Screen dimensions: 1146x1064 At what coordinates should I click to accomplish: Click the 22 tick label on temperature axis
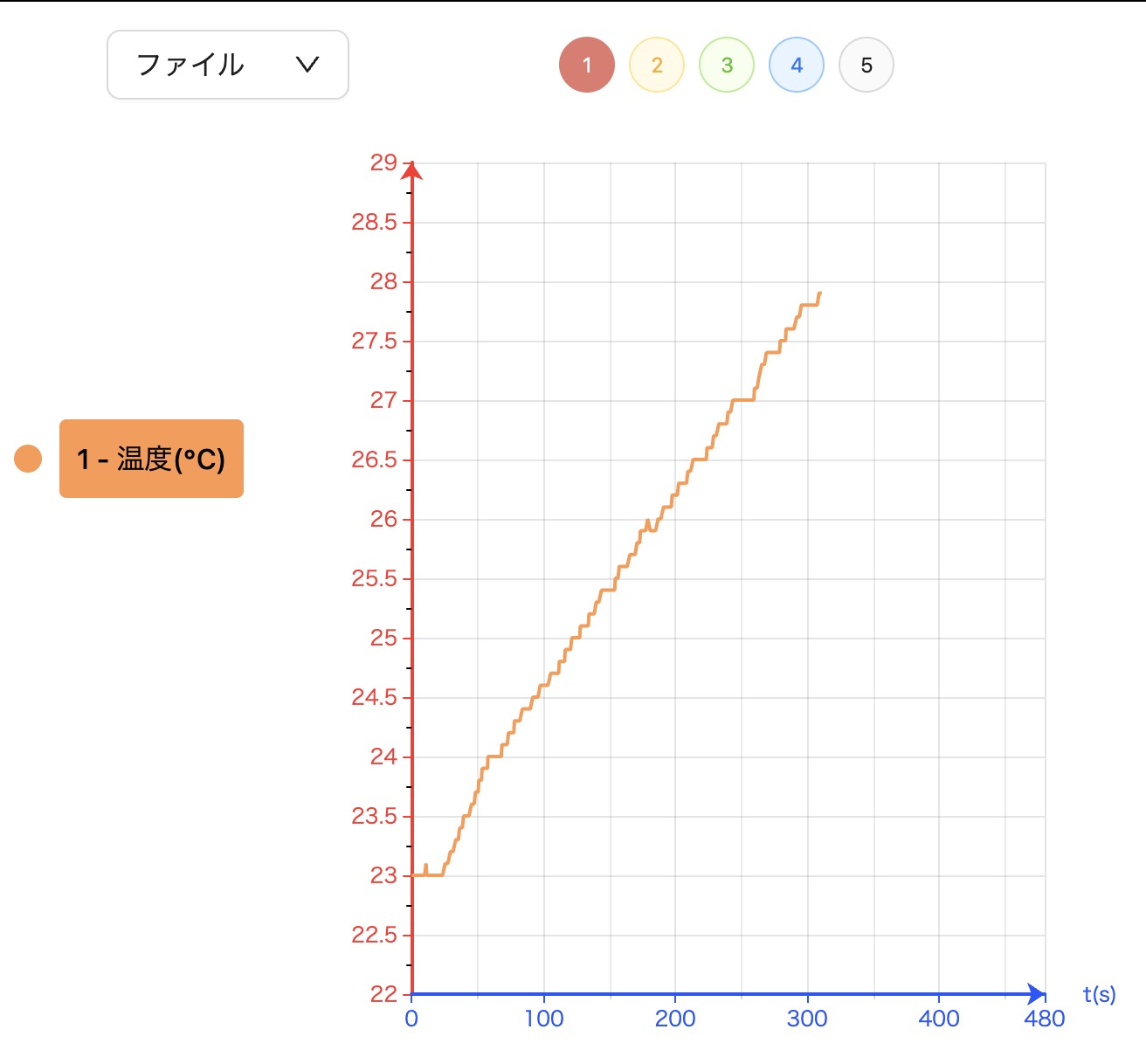pos(383,994)
